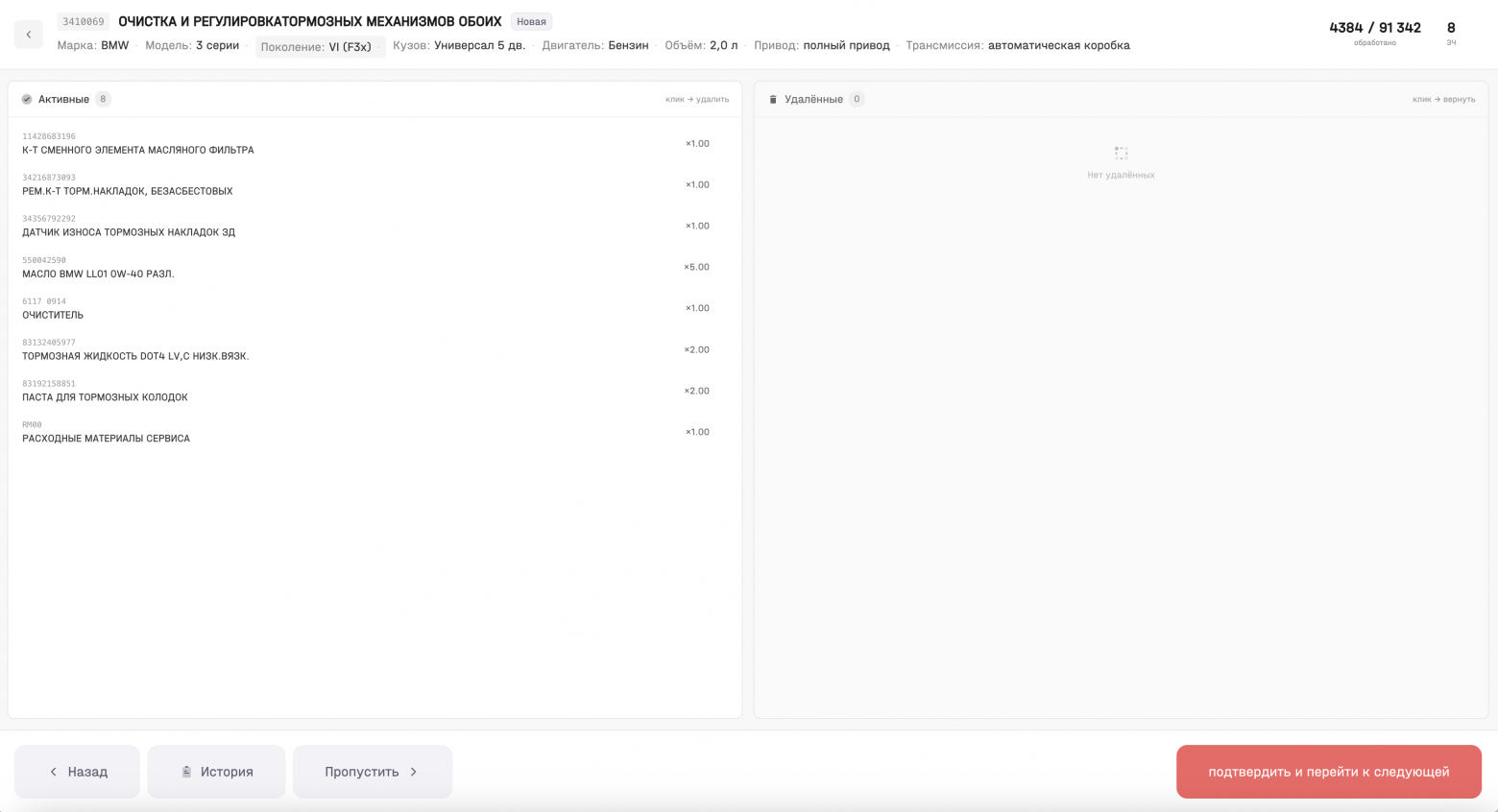Remove ДАТЧИК ИЗНОСА ТОРМОЗНЫХ НАКЛАДОК ЗД item

coord(374,226)
